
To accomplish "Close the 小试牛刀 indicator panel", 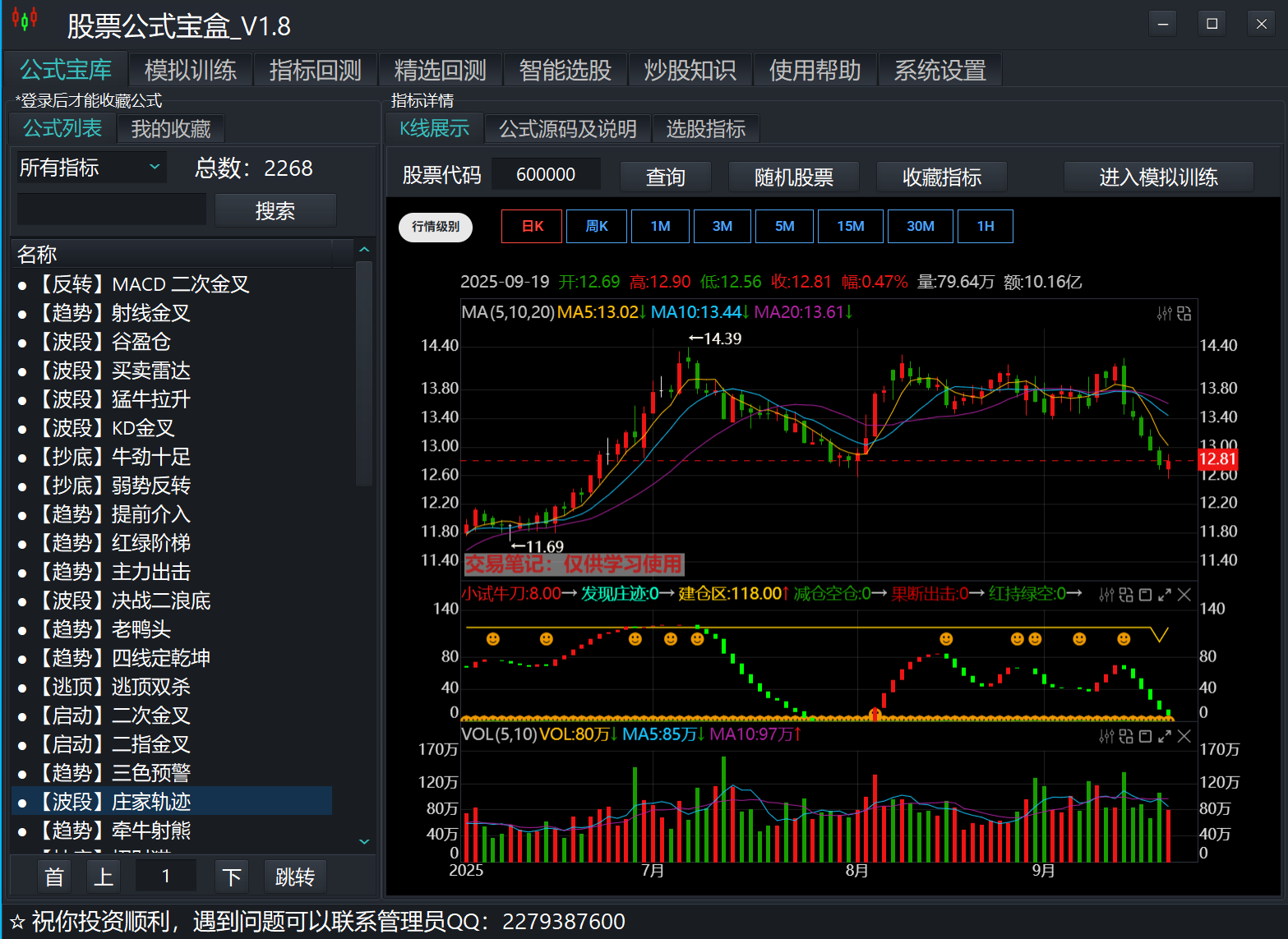I will tap(1184, 595).
